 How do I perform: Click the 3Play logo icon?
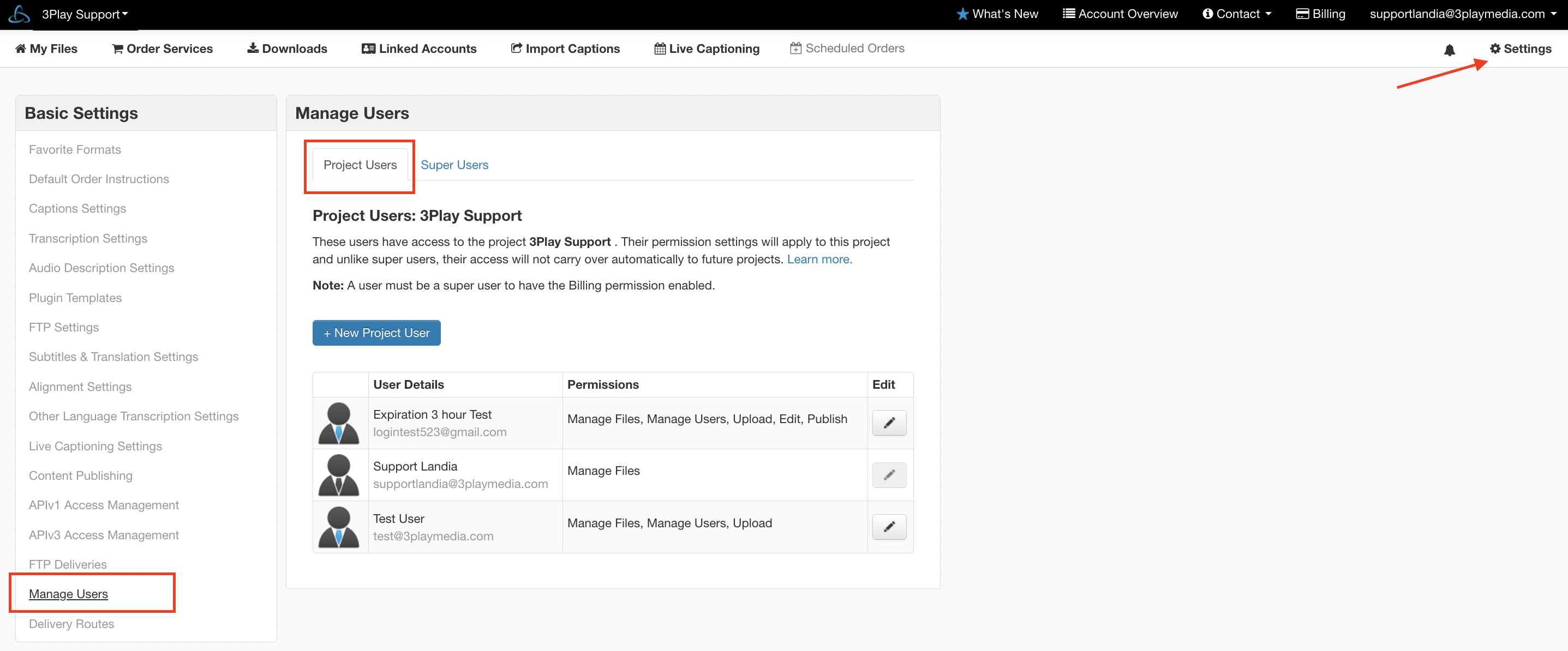(x=20, y=14)
